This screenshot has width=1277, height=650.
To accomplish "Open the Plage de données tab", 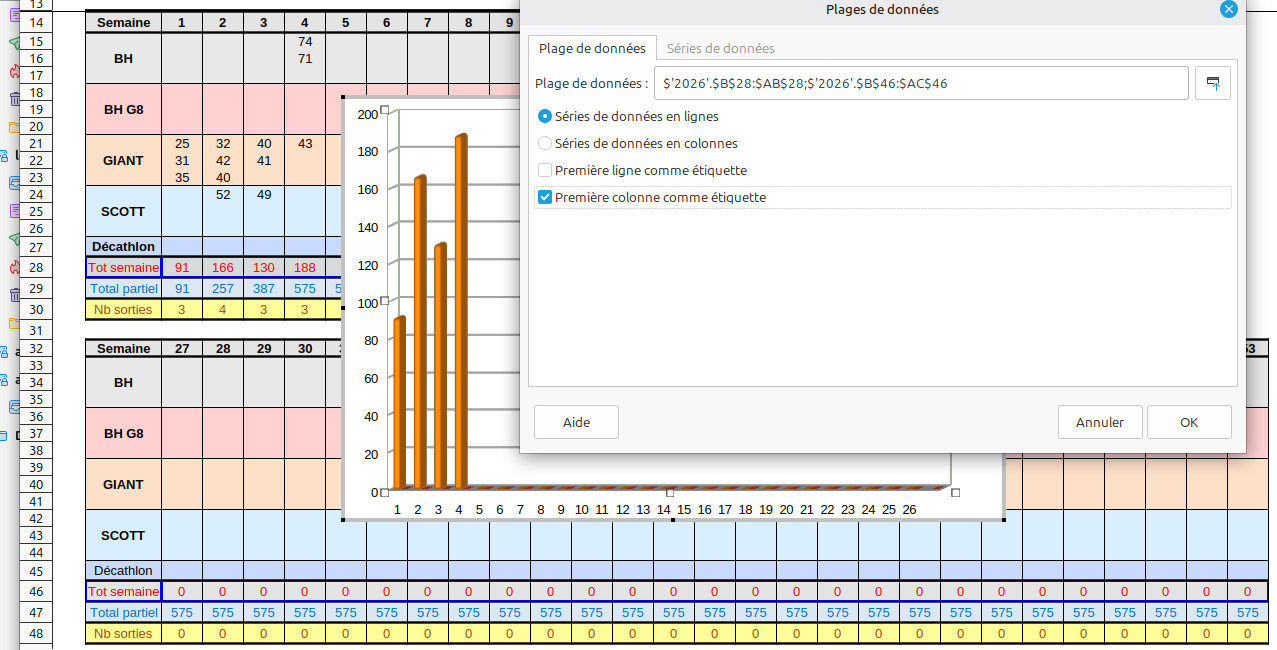I will tap(592, 48).
